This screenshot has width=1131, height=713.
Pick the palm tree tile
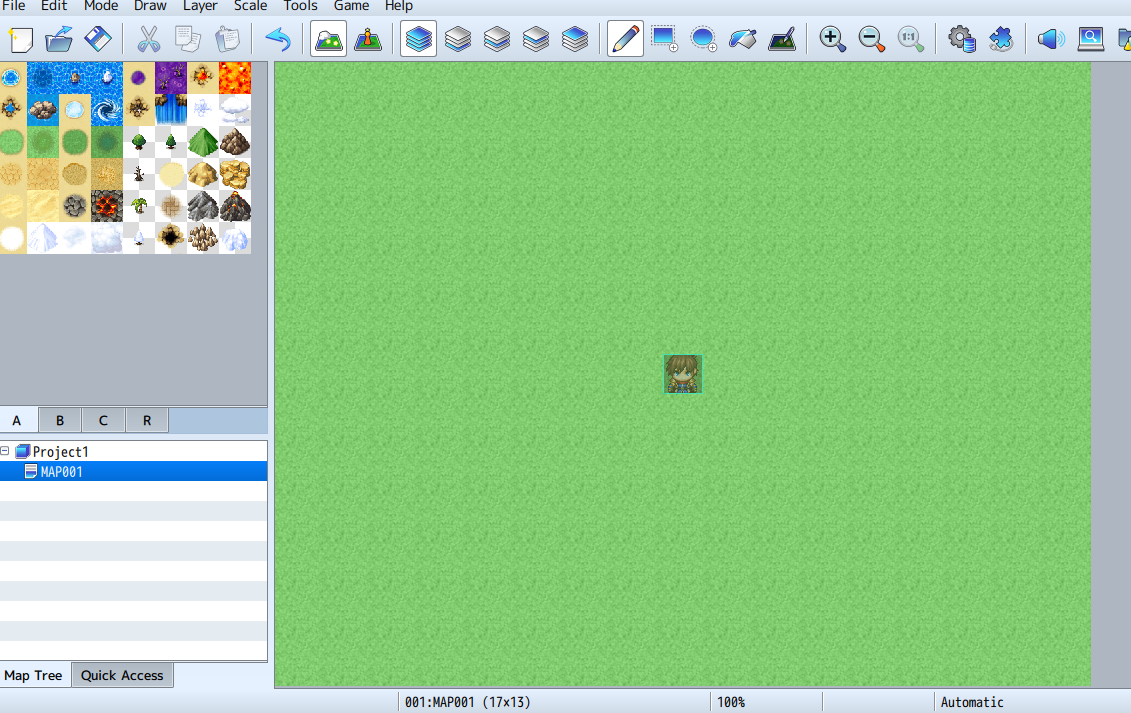click(139, 206)
